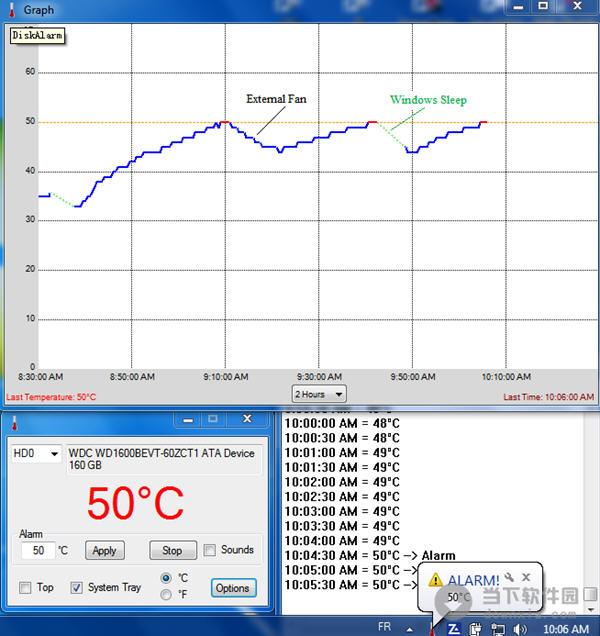The image size is (600, 636).
Task: Dismiss the ALARM balloon with its X
Action: (526, 577)
